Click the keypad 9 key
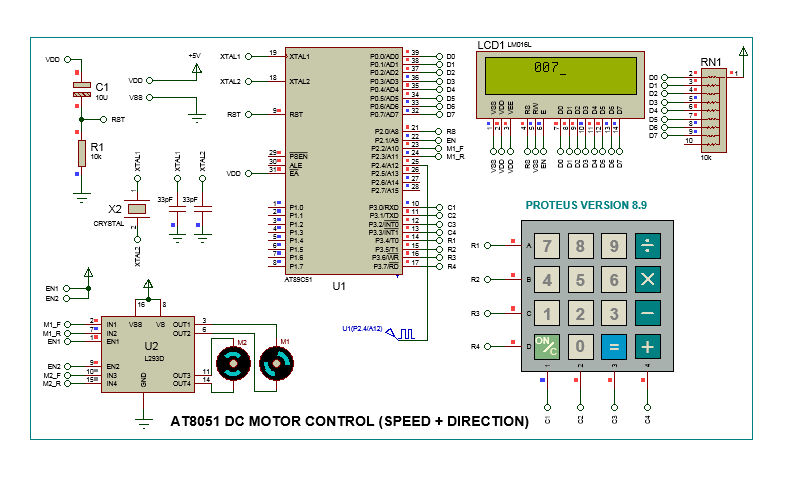 pos(614,246)
